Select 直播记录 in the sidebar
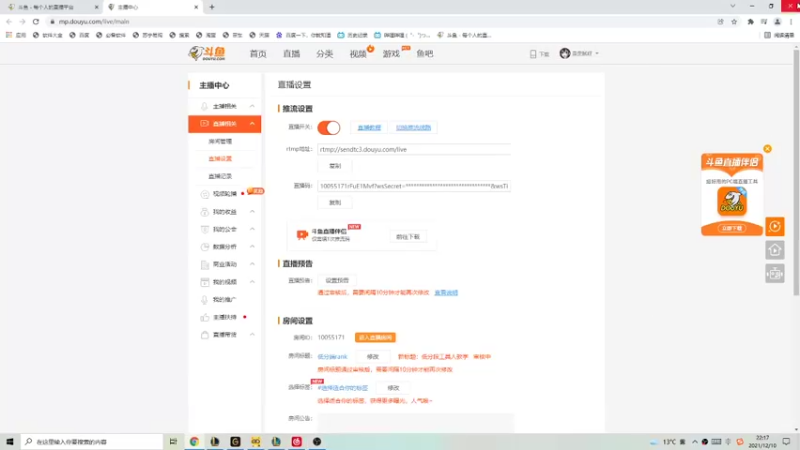800x450 pixels. pos(220,176)
